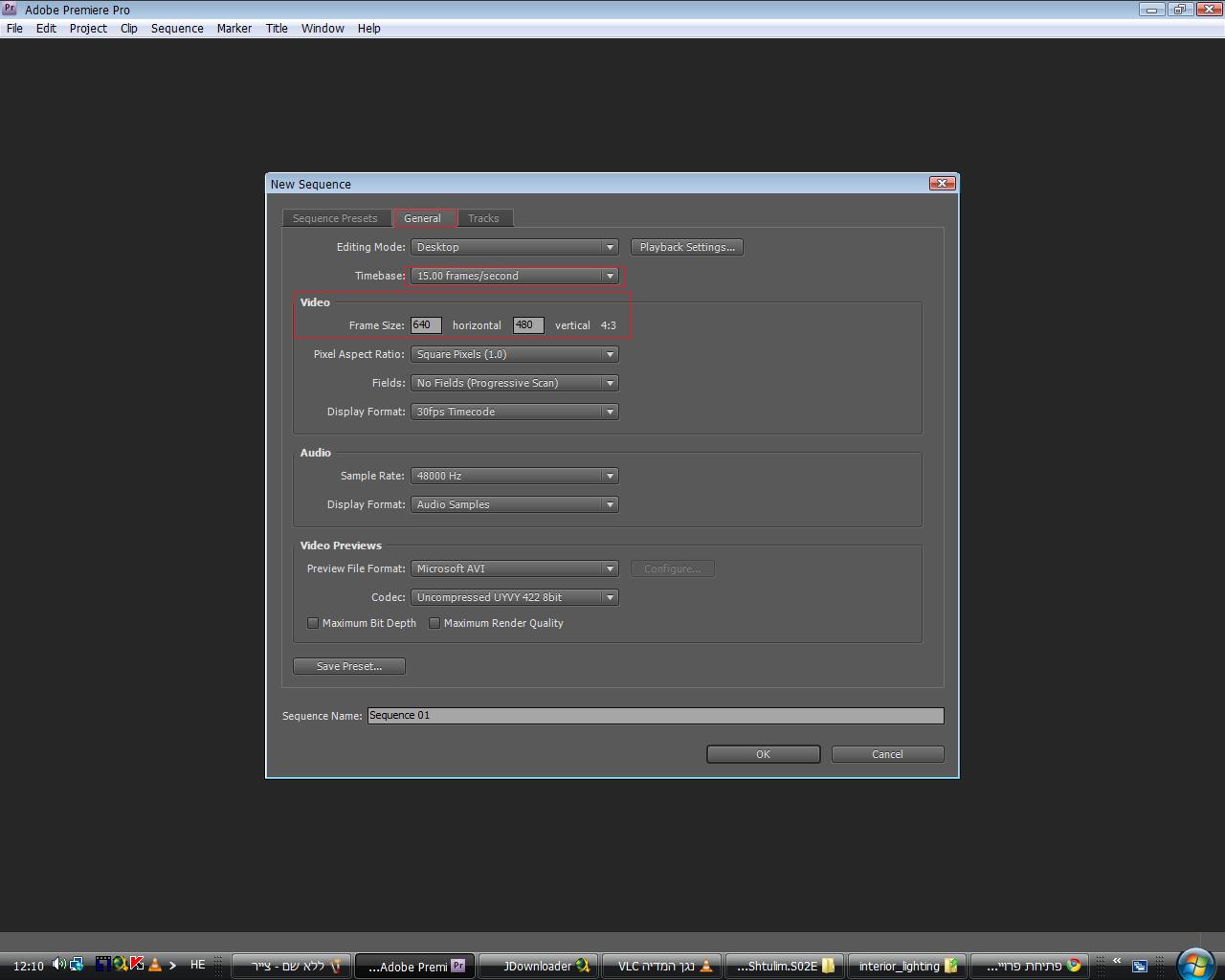The width and height of the screenshot is (1225, 980).
Task: Open the interior_lighting taskbar button
Action: coord(908,966)
